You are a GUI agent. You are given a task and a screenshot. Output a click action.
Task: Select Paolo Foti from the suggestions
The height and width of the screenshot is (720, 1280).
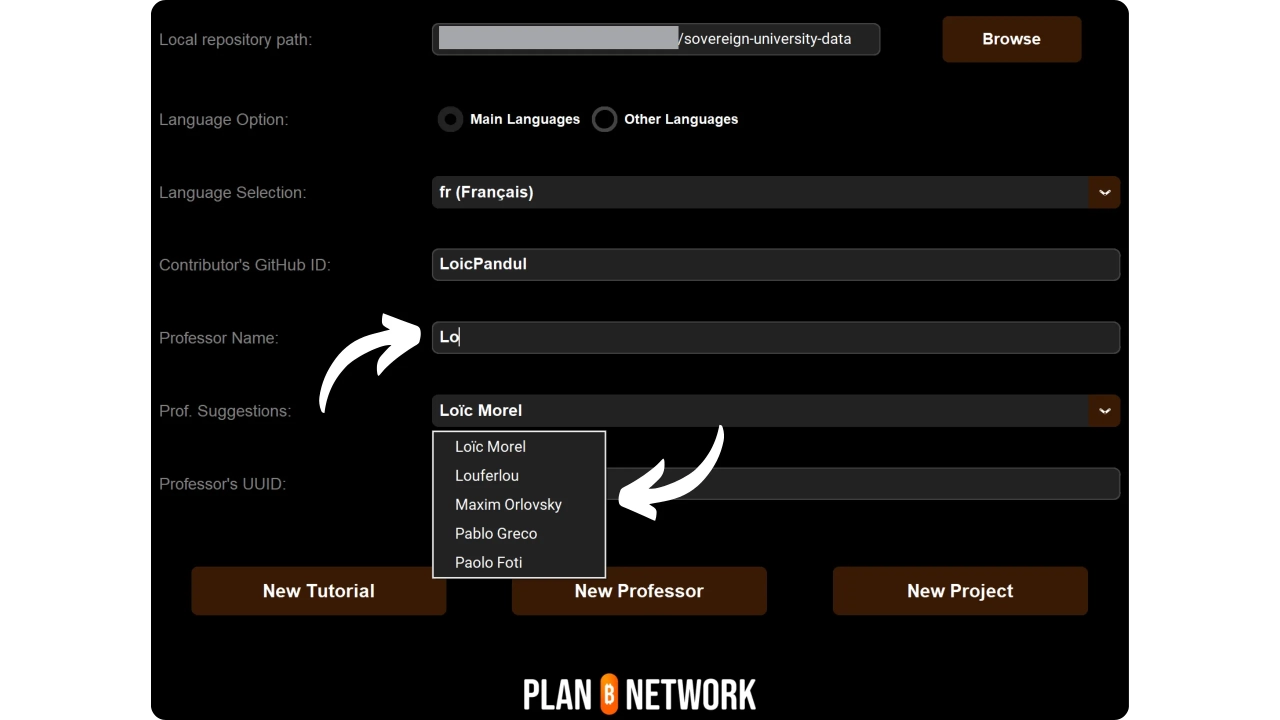point(488,563)
